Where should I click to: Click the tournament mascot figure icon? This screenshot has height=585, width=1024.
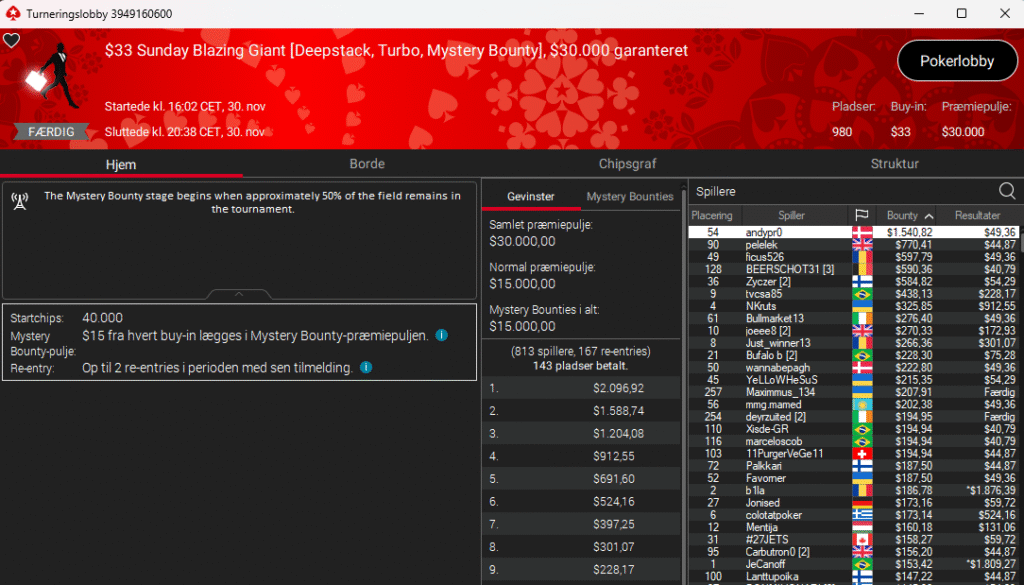tap(50, 78)
